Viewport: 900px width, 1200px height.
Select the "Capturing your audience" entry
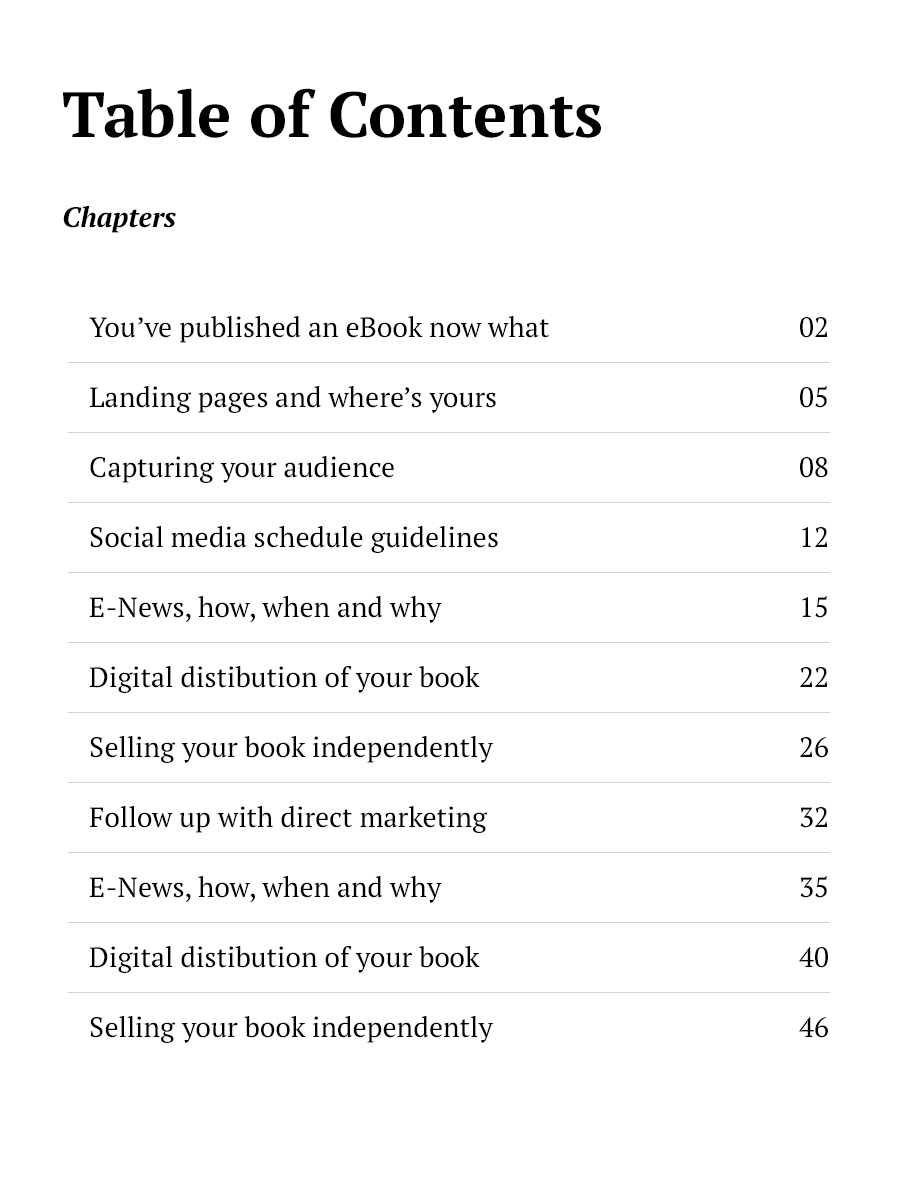(242, 468)
